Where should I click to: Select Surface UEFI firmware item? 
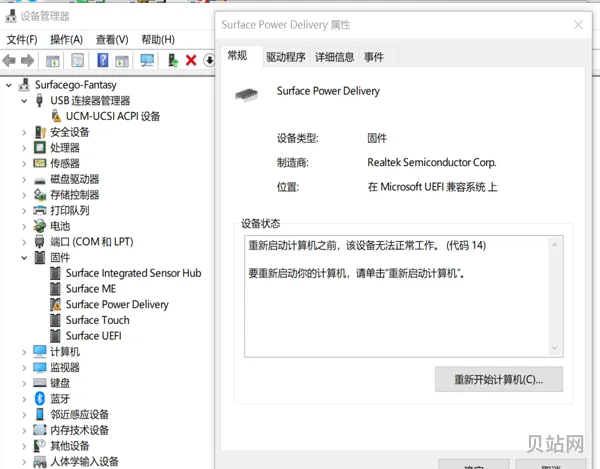pos(93,336)
